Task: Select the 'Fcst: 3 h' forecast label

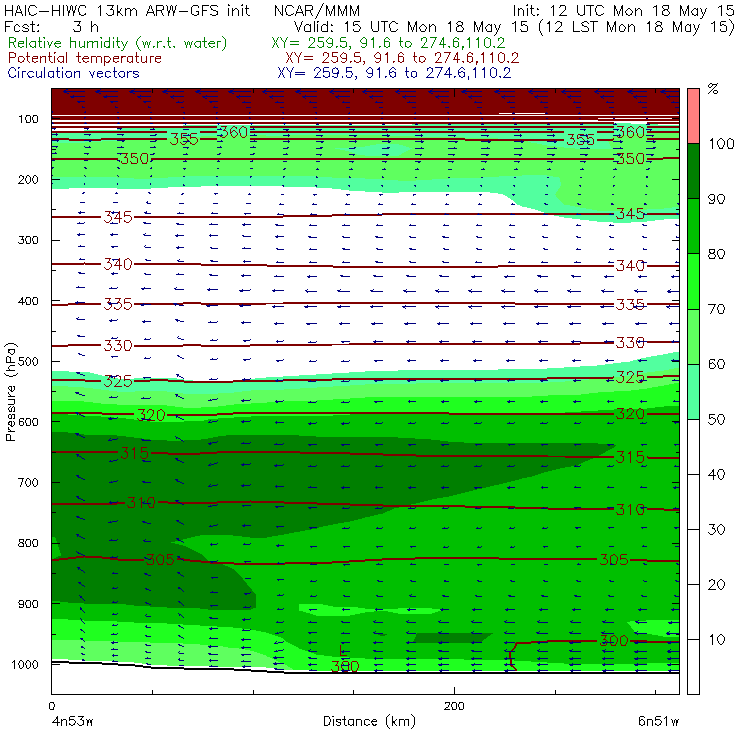Action: coord(51,26)
